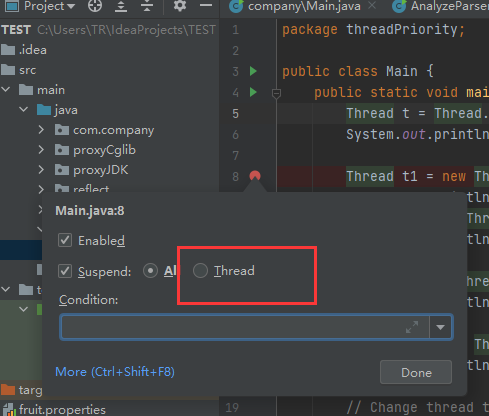
Task: Expand the condition editor with the arrows icon
Action: (x=412, y=327)
